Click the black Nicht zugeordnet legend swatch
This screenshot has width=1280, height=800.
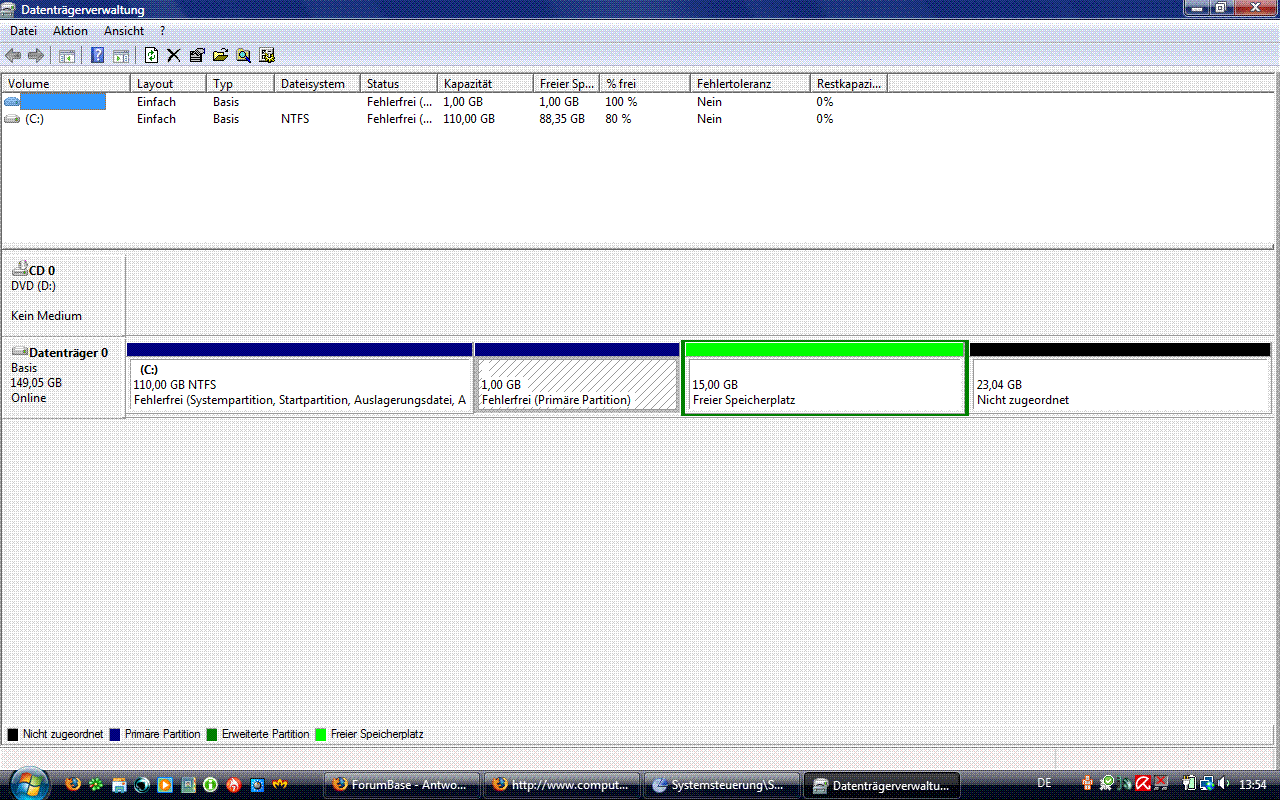(13, 734)
